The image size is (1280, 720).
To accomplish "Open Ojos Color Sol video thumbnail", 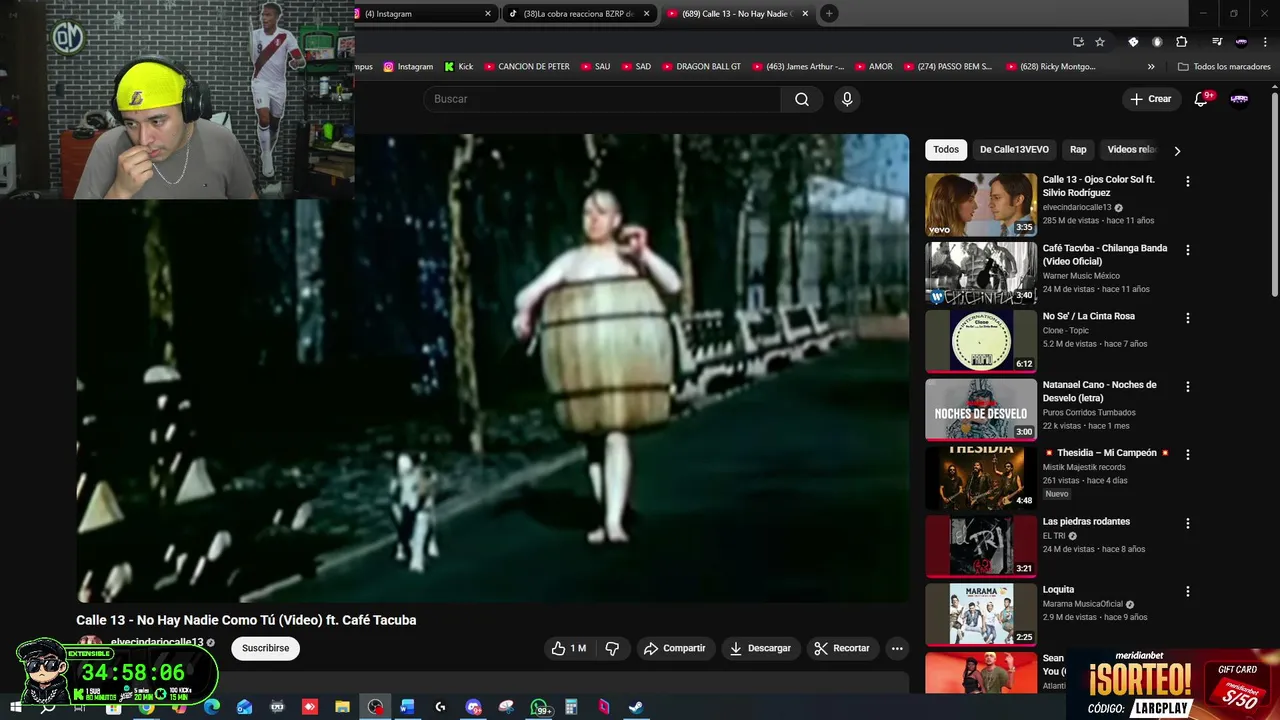I will click(x=981, y=205).
